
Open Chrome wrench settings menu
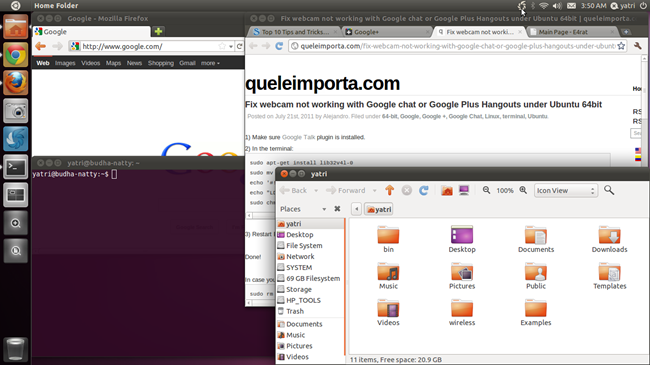coord(638,46)
